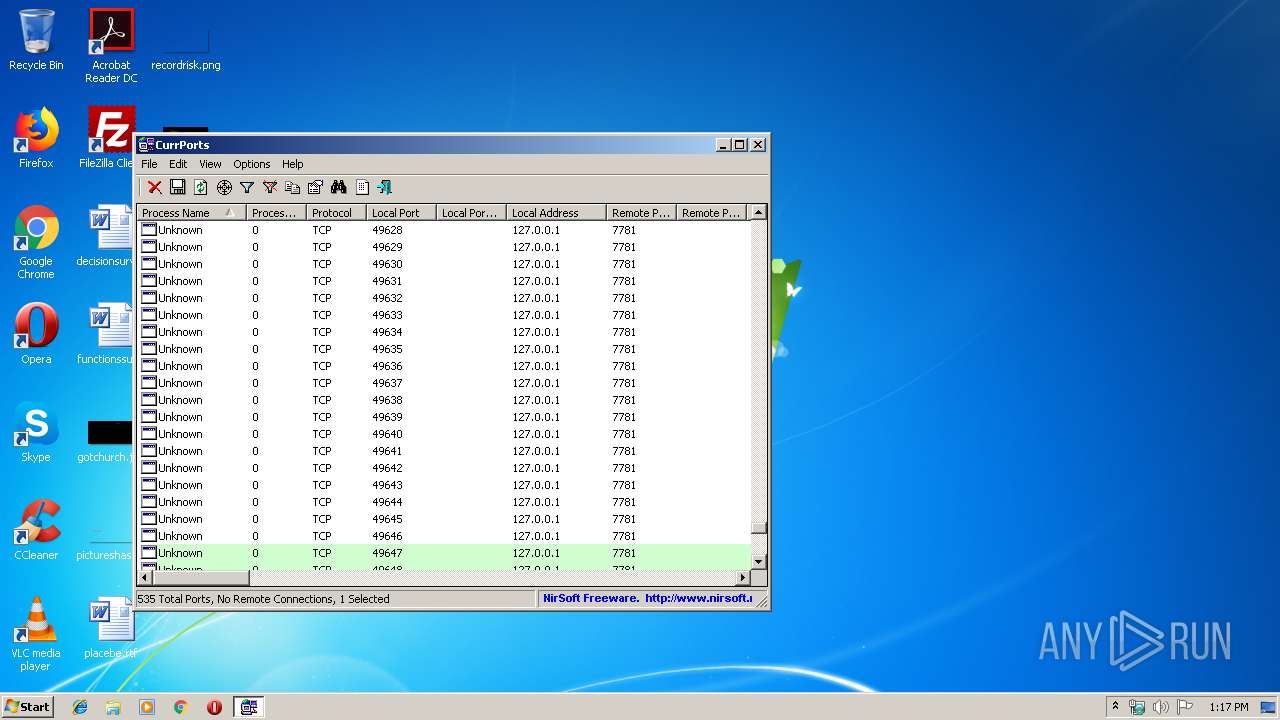Click the exit door toolbar icon
This screenshot has width=1280, height=720.
(x=385, y=187)
